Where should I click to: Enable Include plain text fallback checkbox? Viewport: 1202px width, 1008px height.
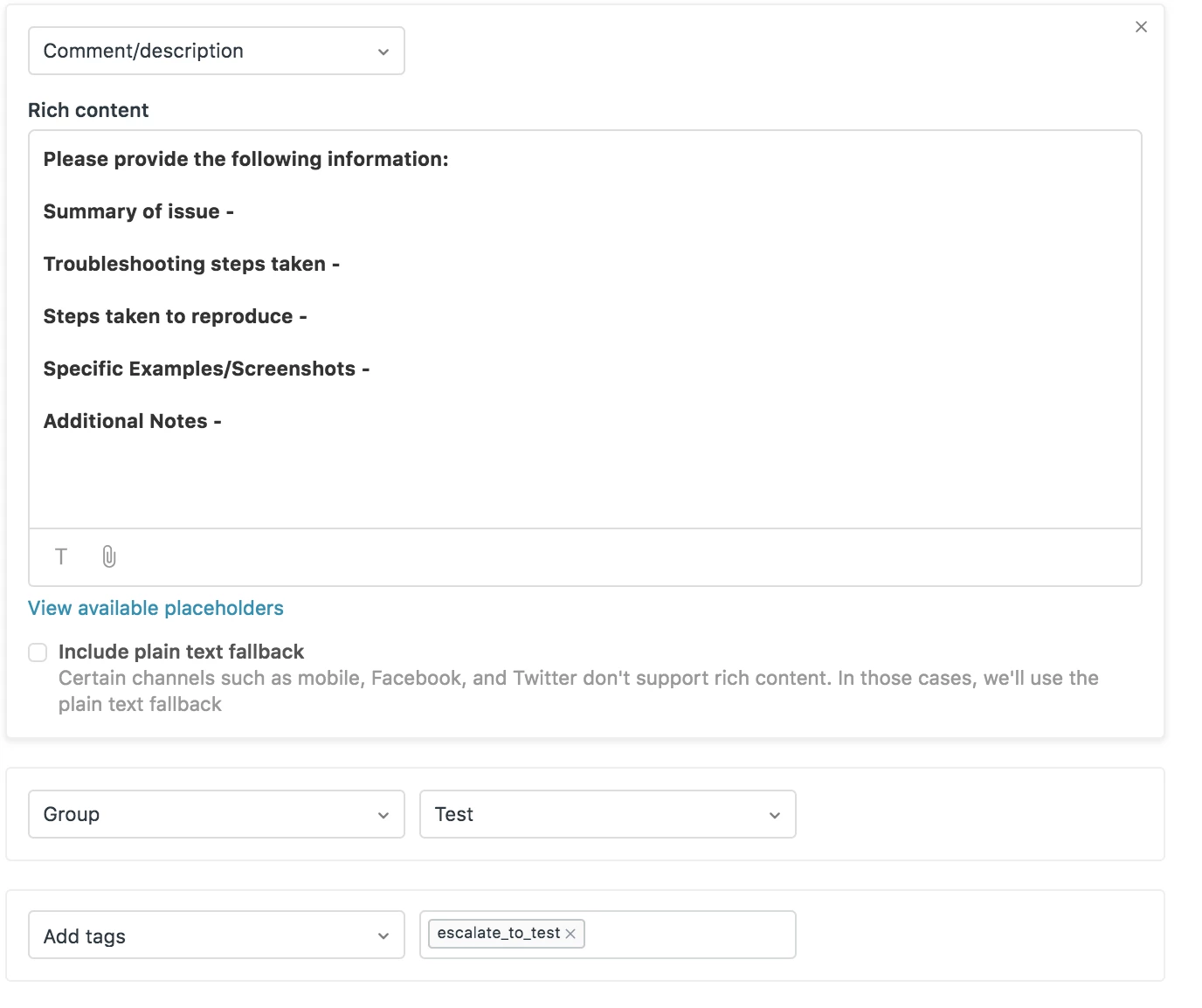coord(38,652)
